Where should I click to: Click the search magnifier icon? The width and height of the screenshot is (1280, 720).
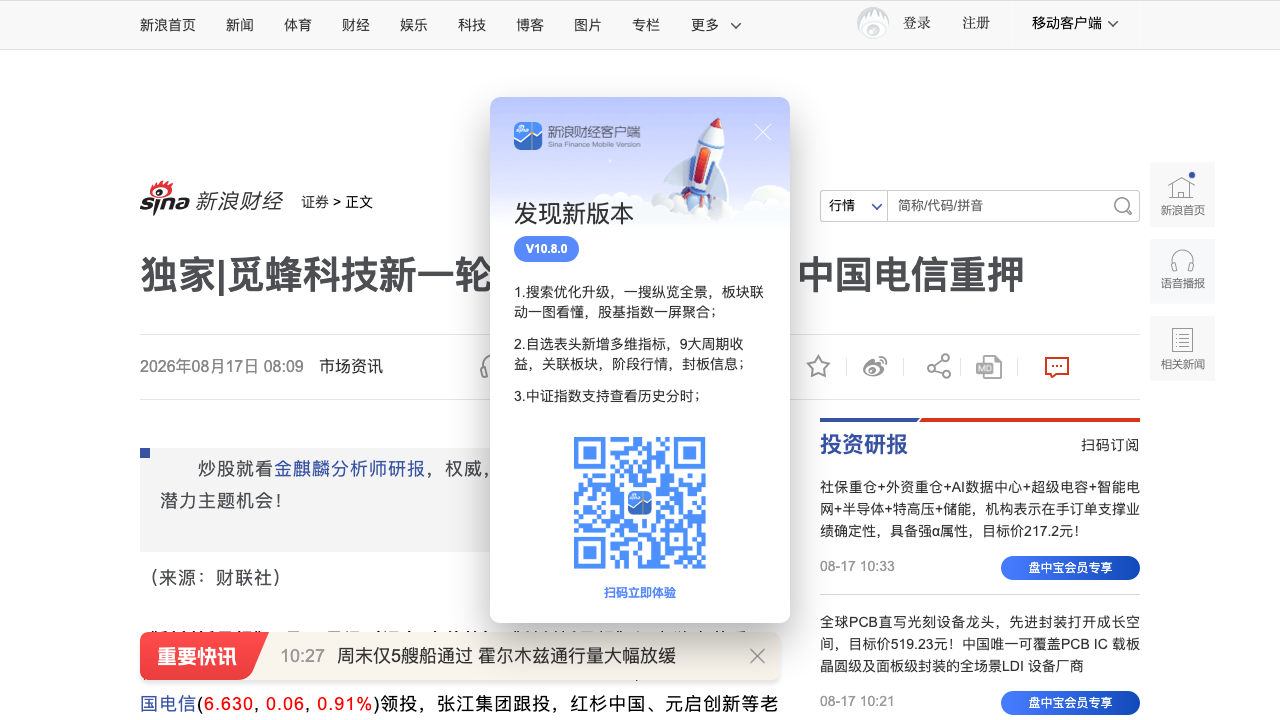(1123, 206)
